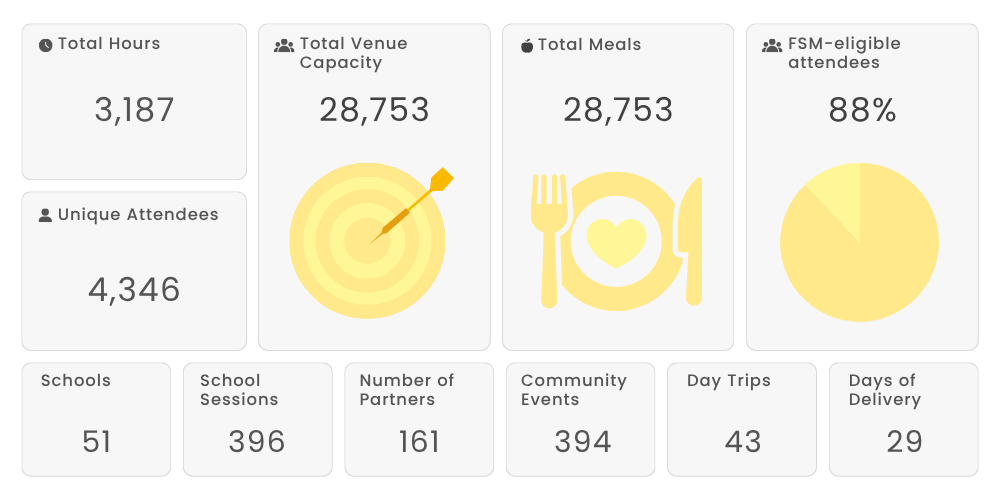
Task: Click the heart on the plate graphic
Action: pyautogui.click(x=616, y=242)
